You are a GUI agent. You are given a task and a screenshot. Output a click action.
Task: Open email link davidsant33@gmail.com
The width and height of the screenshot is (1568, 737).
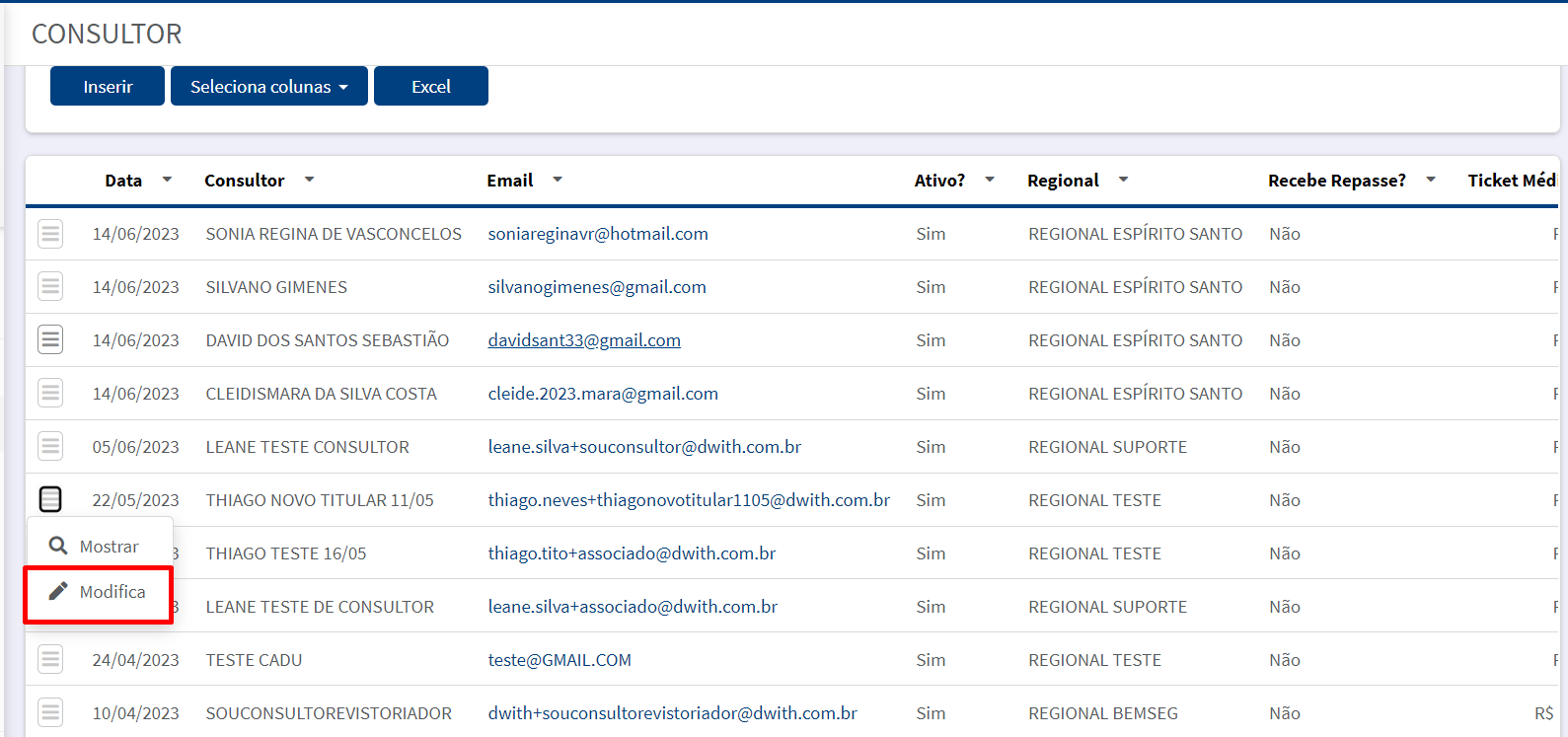pos(584,340)
